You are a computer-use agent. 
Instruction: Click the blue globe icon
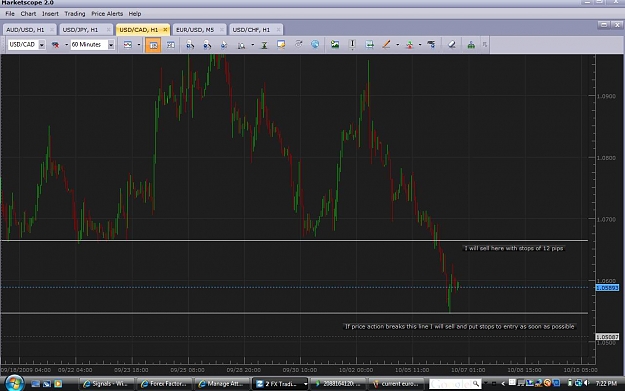pos(315,45)
